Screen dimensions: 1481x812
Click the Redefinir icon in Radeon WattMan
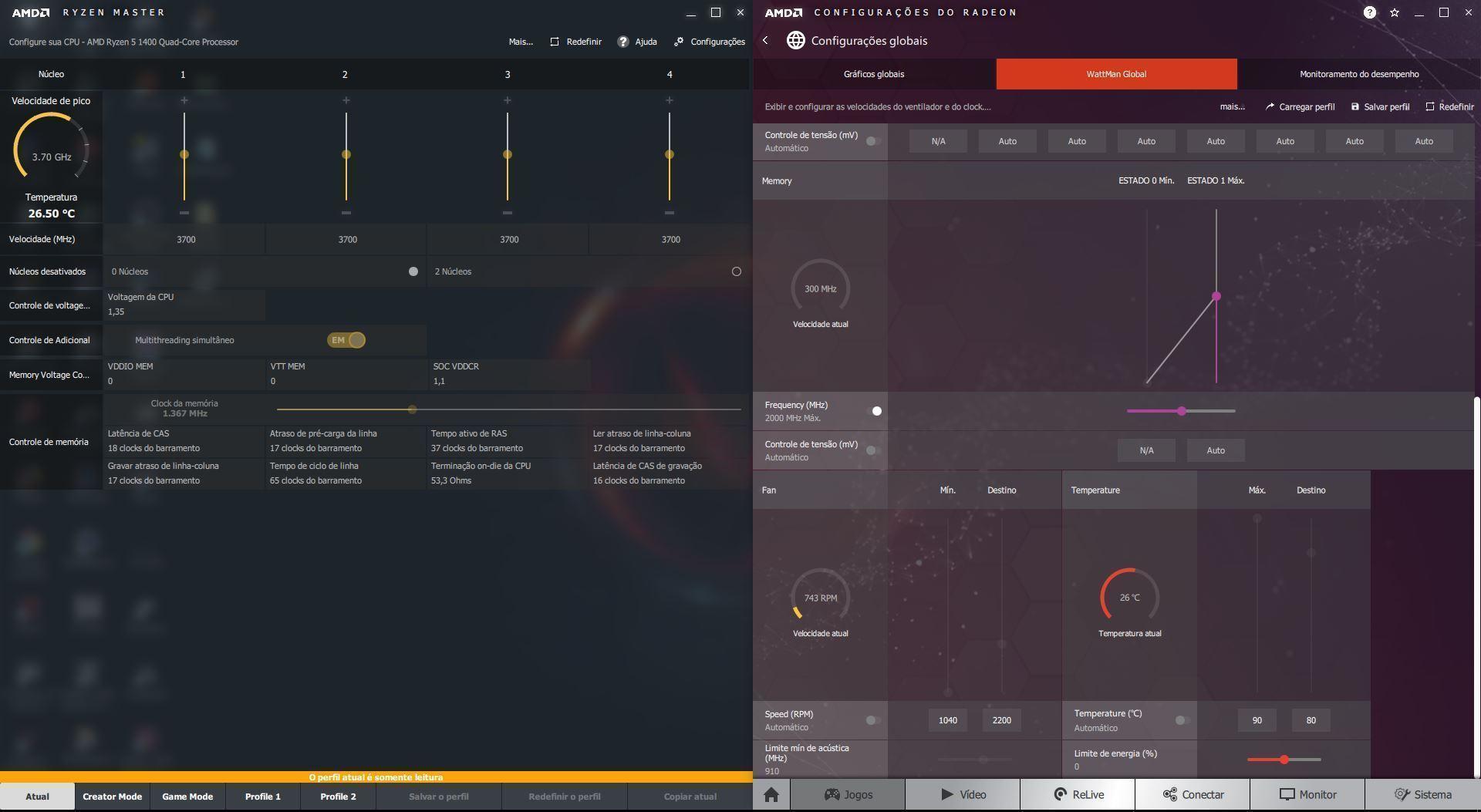(1430, 106)
